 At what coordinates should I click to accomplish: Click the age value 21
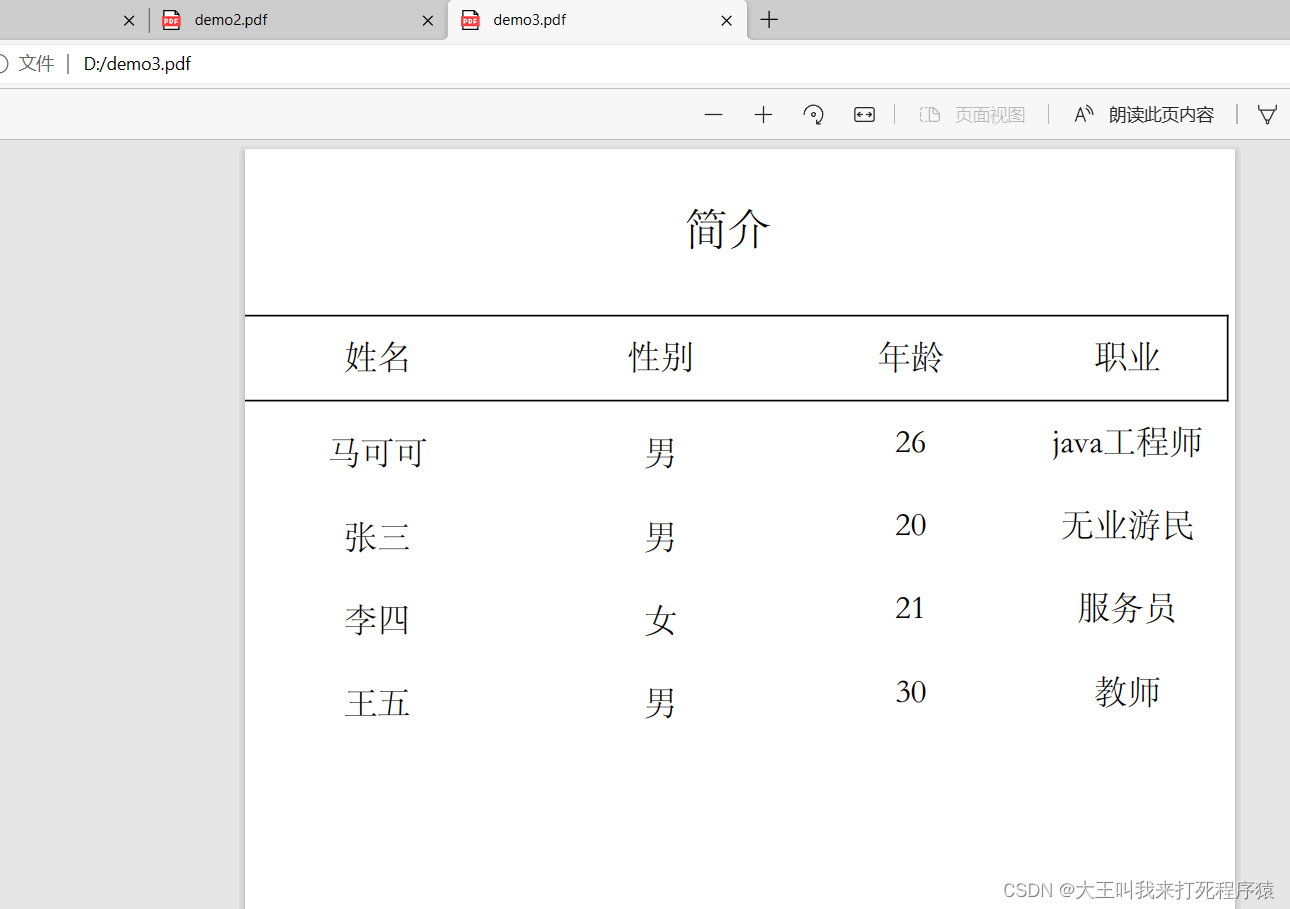click(x=911, y=608)
